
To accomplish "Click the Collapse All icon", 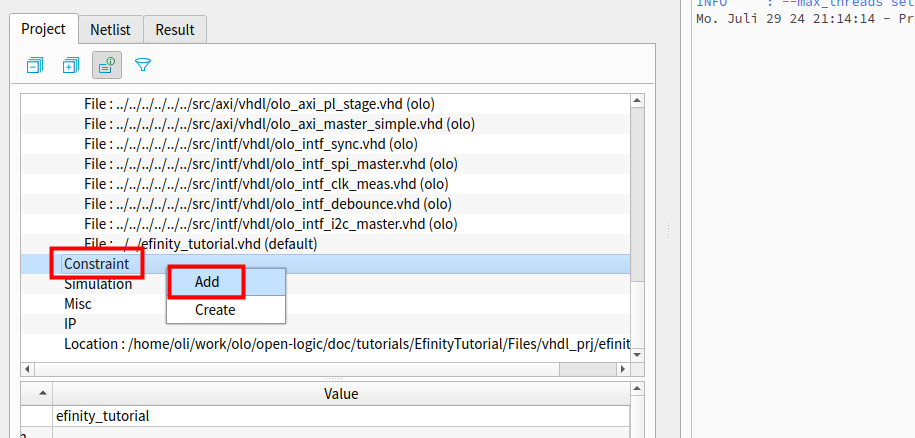I will [x=35, y=65].
